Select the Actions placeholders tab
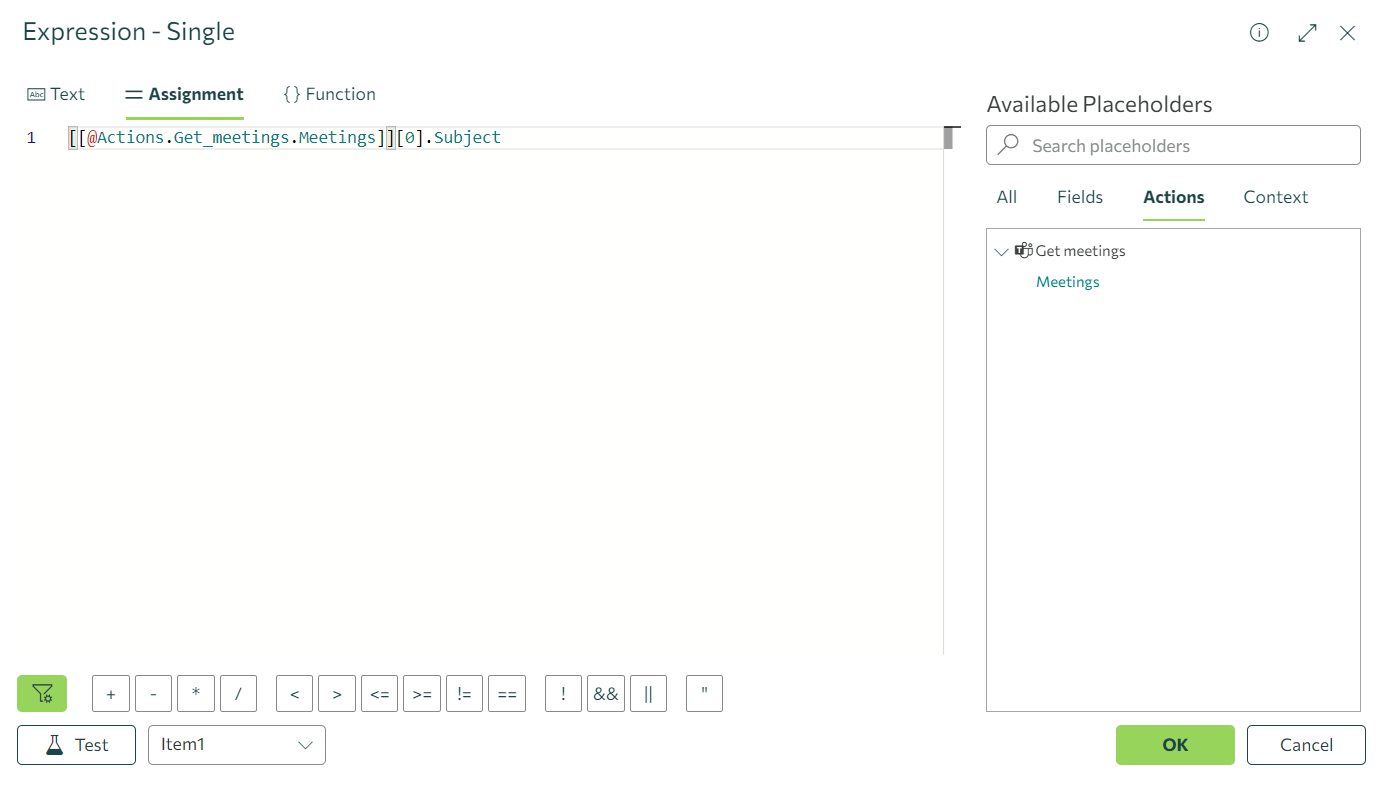The width and height of the screenshot is (1379, 786). pos(1174,197)
